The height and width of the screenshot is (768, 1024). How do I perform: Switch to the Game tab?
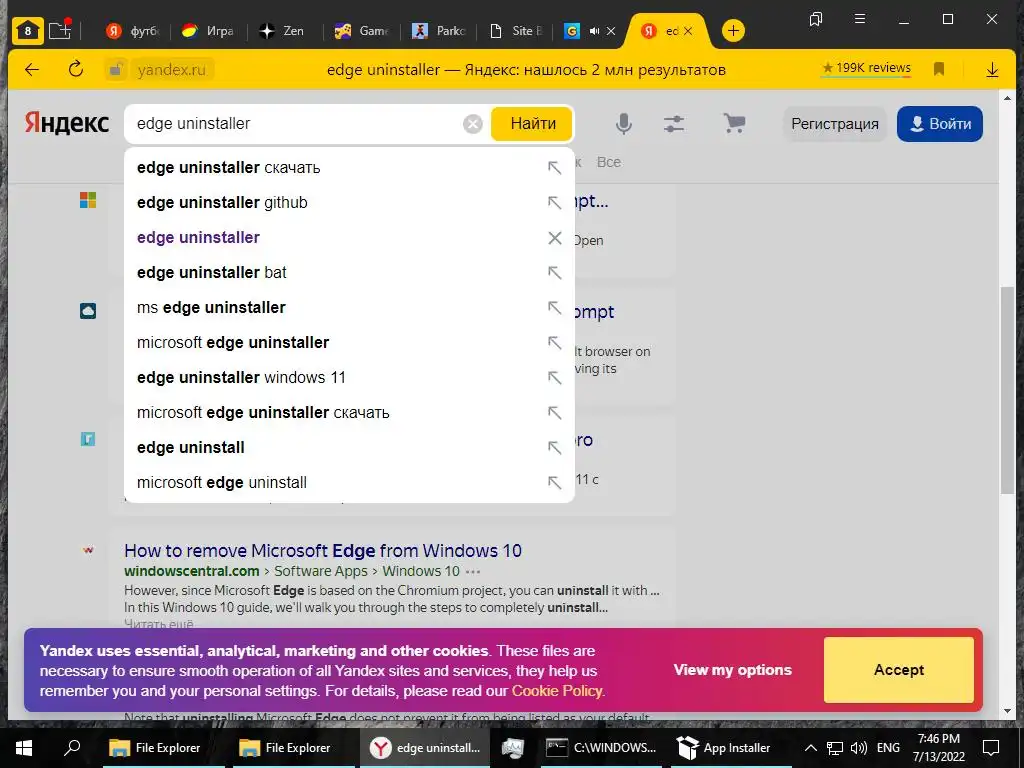pos(361,31)
